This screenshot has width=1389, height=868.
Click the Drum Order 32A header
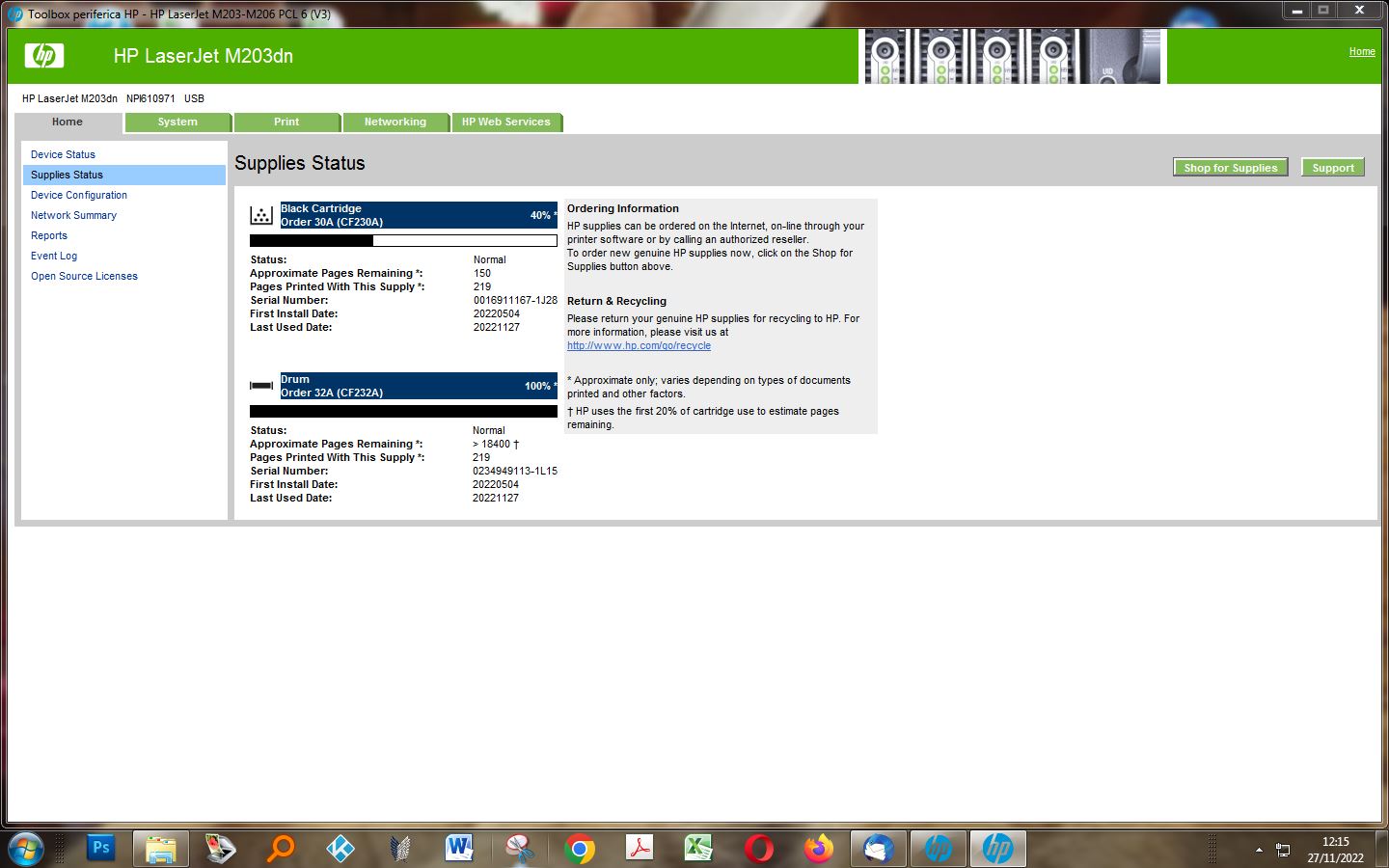[x=419, y=386]
